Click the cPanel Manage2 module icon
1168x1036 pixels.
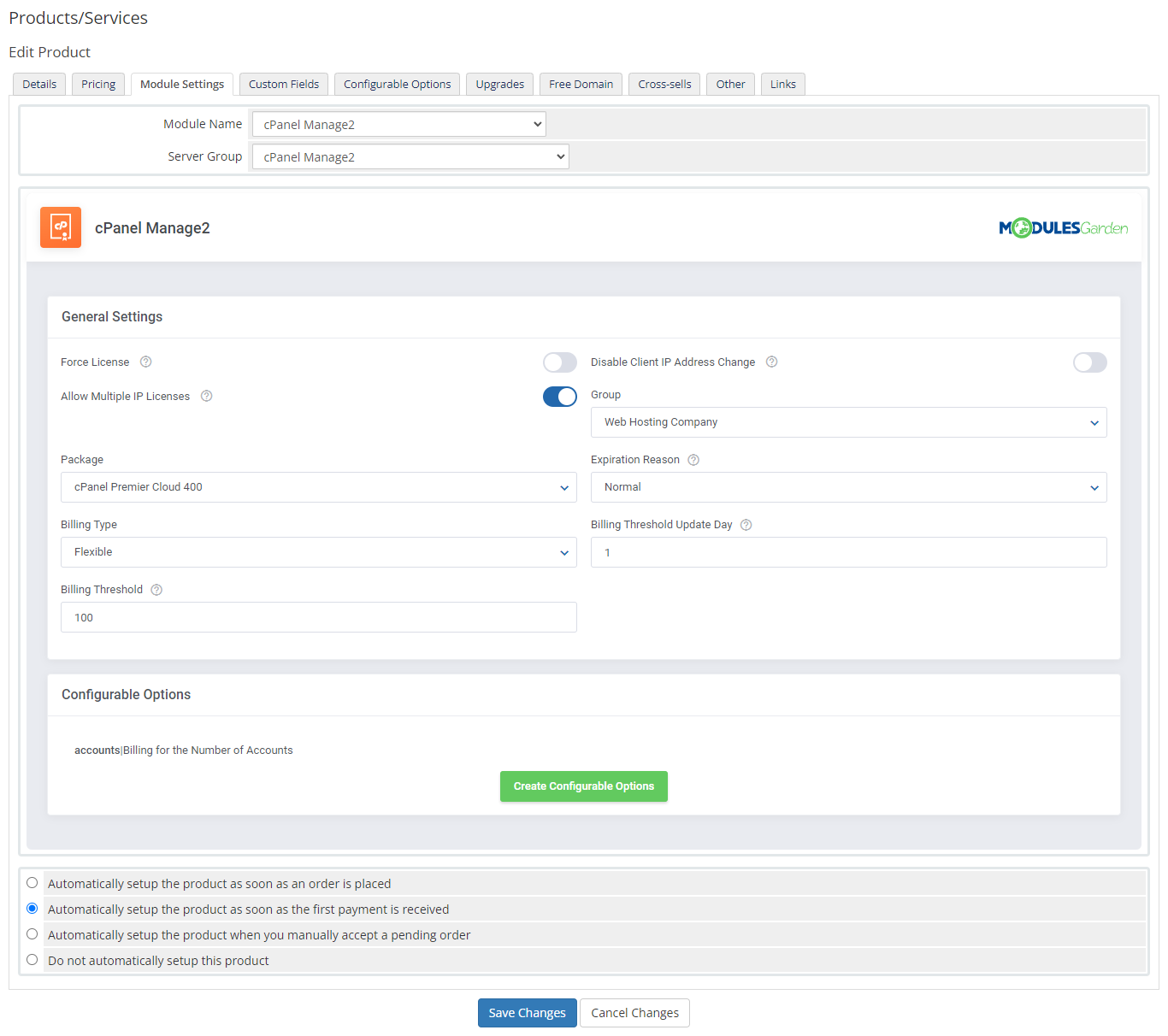[x=60, y=227]
